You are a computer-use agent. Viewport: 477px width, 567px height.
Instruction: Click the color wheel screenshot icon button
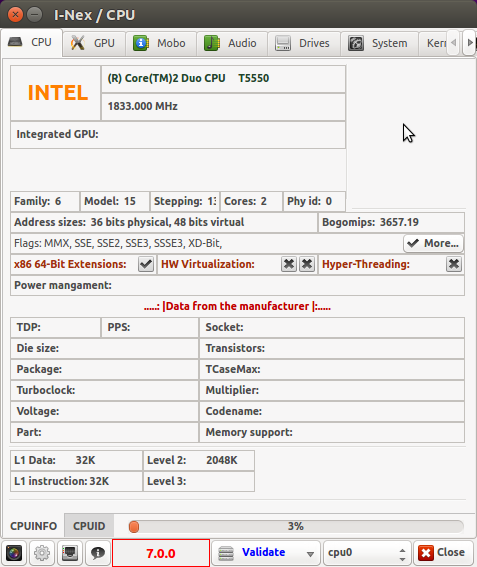coord(14,553)
